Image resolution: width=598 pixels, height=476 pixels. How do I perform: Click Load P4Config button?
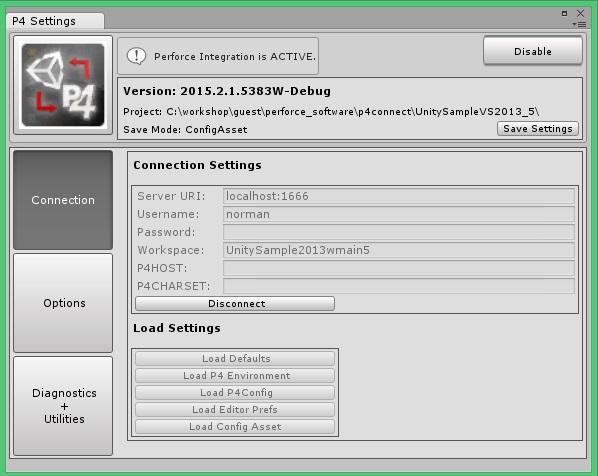(x=235, y=392)
